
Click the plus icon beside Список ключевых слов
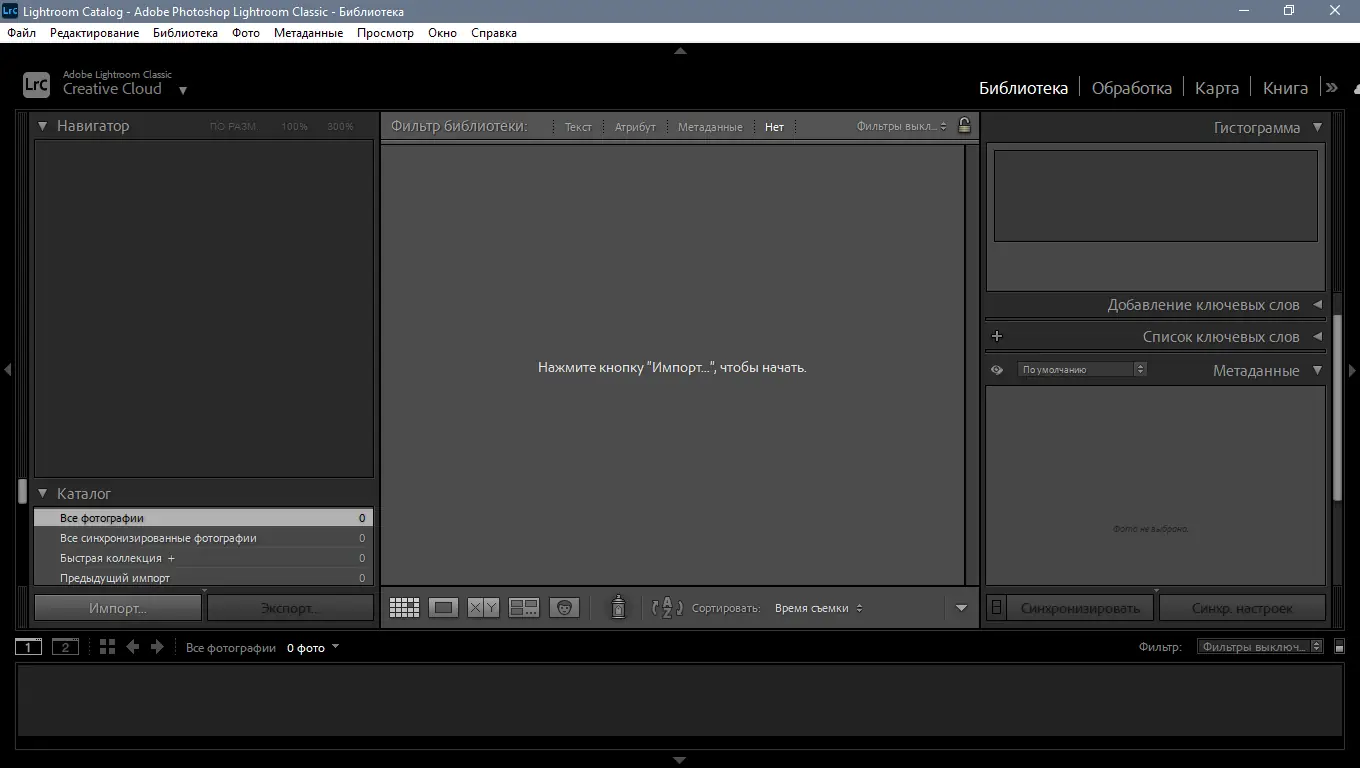click(x=997, y=337)
